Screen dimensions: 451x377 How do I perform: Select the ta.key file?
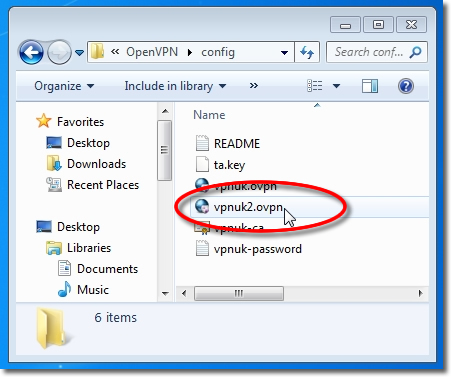229,165
